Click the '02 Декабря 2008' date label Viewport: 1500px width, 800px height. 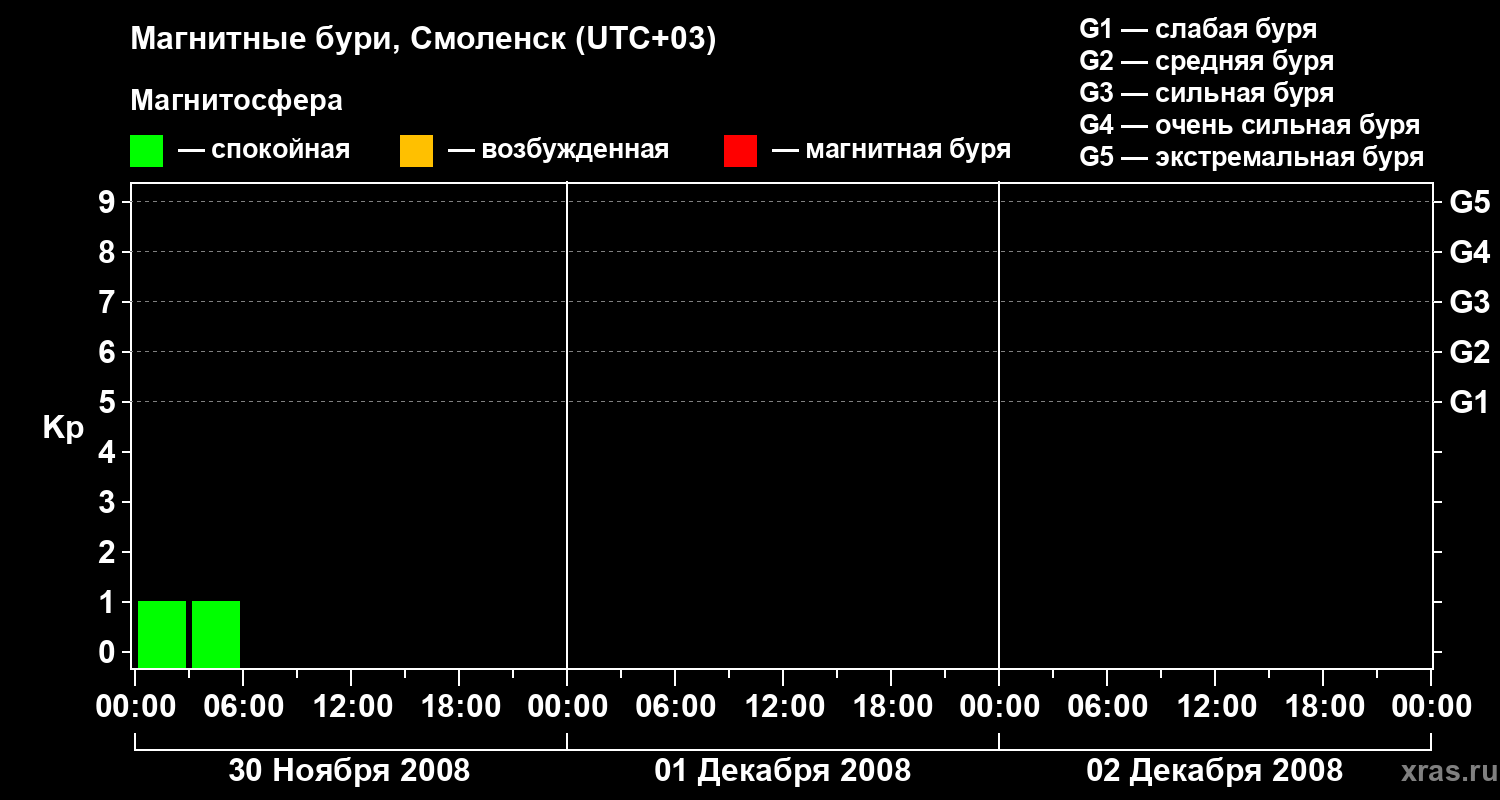pos(1215,770)
